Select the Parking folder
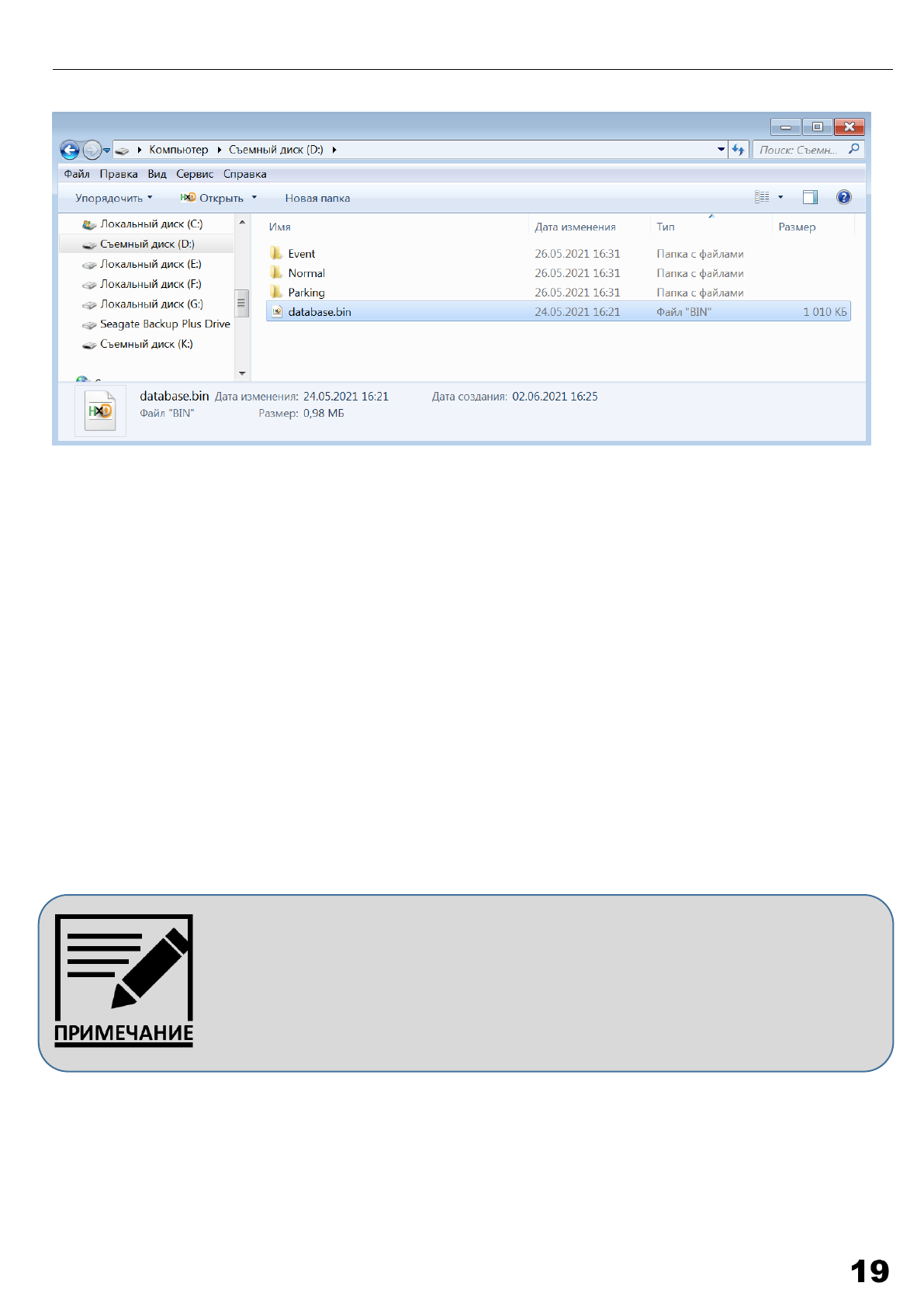Viewport: 924px width, 1307px height. (x=559, y=293)
